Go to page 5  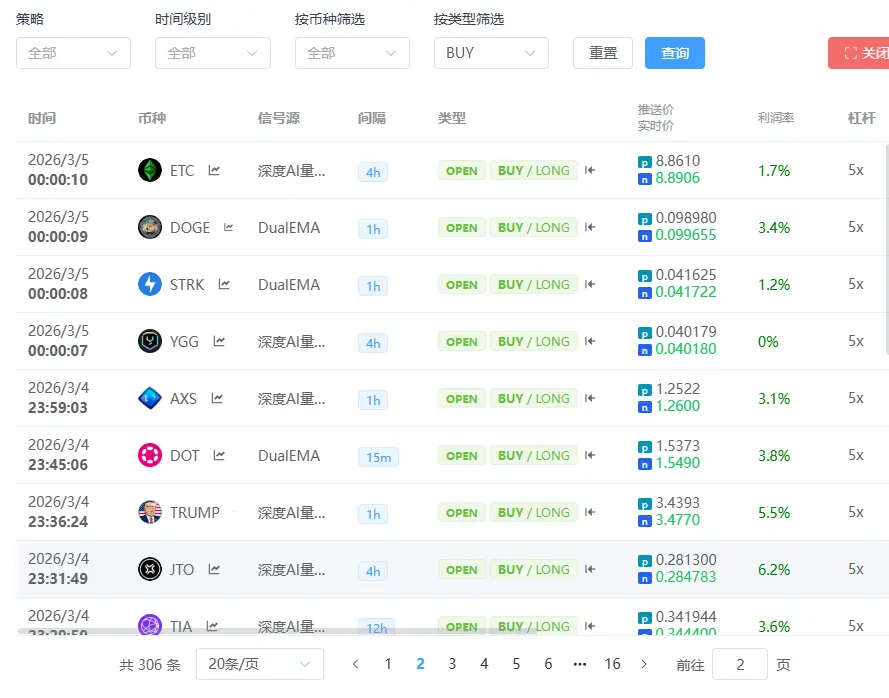pyautogui.click(x=516, y=664)
